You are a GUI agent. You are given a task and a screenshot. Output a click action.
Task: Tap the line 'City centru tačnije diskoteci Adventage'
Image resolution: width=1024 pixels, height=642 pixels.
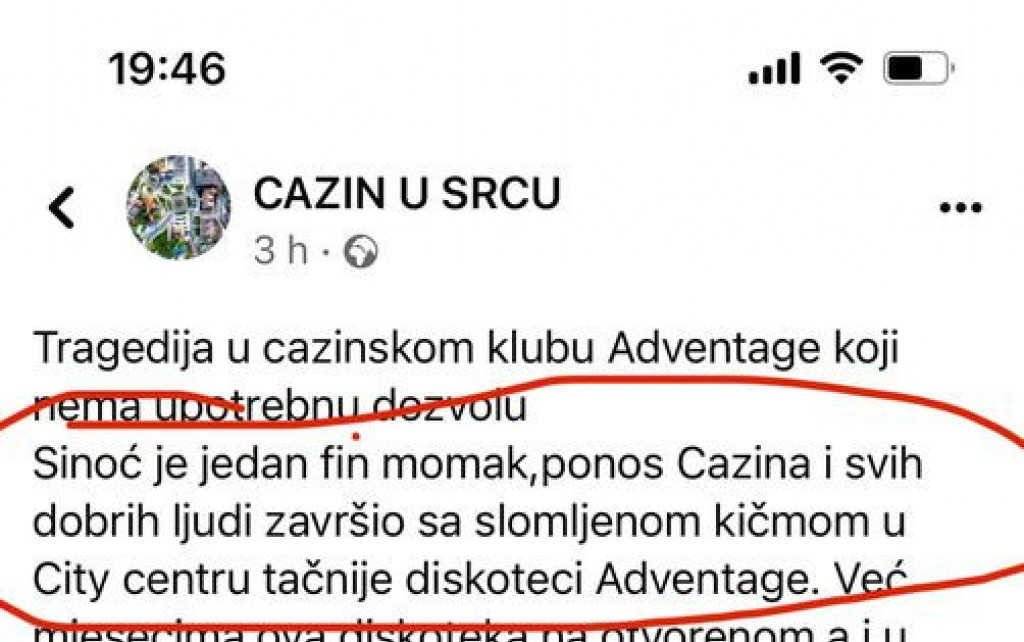(x=471, y=580)
